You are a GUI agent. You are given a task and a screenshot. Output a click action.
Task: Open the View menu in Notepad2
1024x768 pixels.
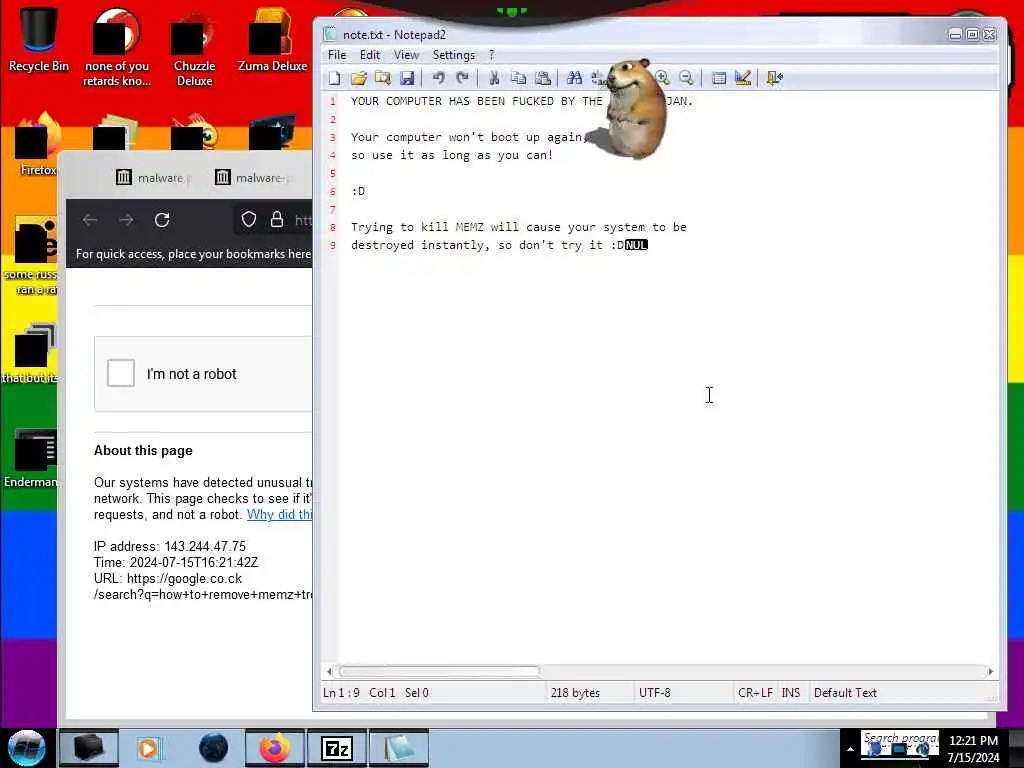pyautogui.click(x=406, y=55)
